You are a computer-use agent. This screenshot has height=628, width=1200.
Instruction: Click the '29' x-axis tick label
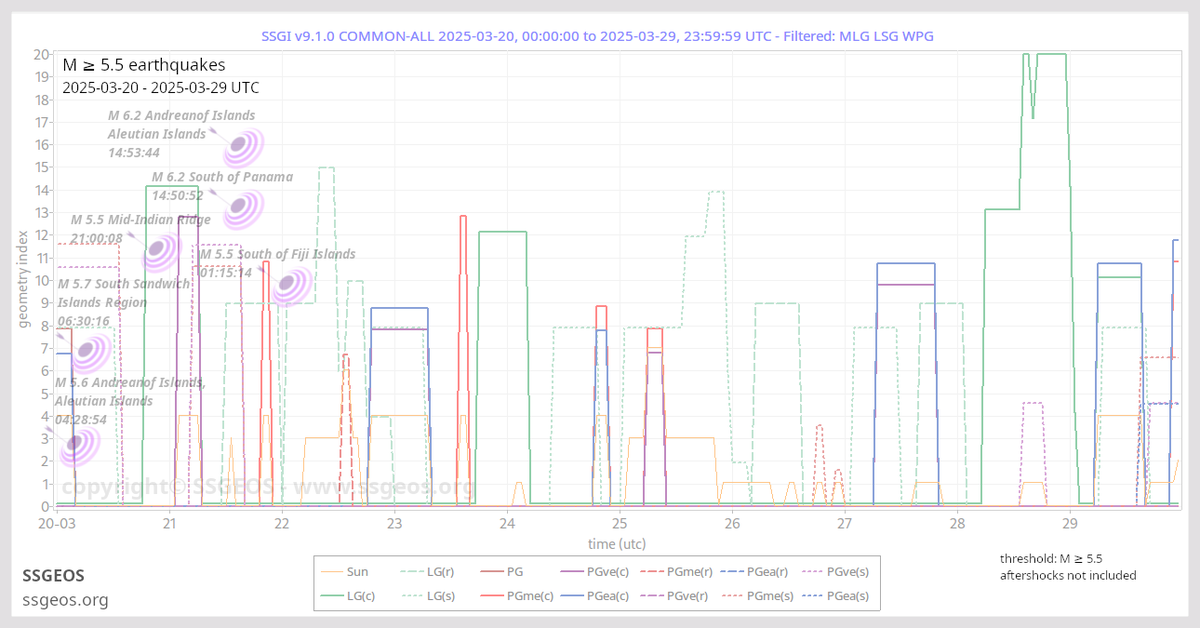(x=1069, y=523)
